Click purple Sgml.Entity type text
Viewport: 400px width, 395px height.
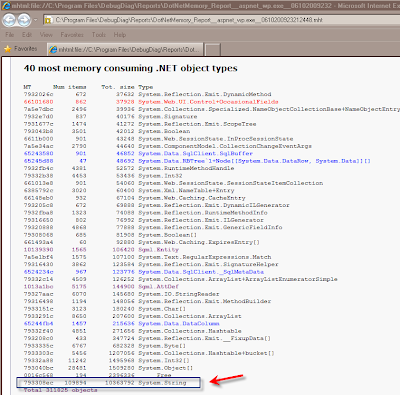[159, 249]
